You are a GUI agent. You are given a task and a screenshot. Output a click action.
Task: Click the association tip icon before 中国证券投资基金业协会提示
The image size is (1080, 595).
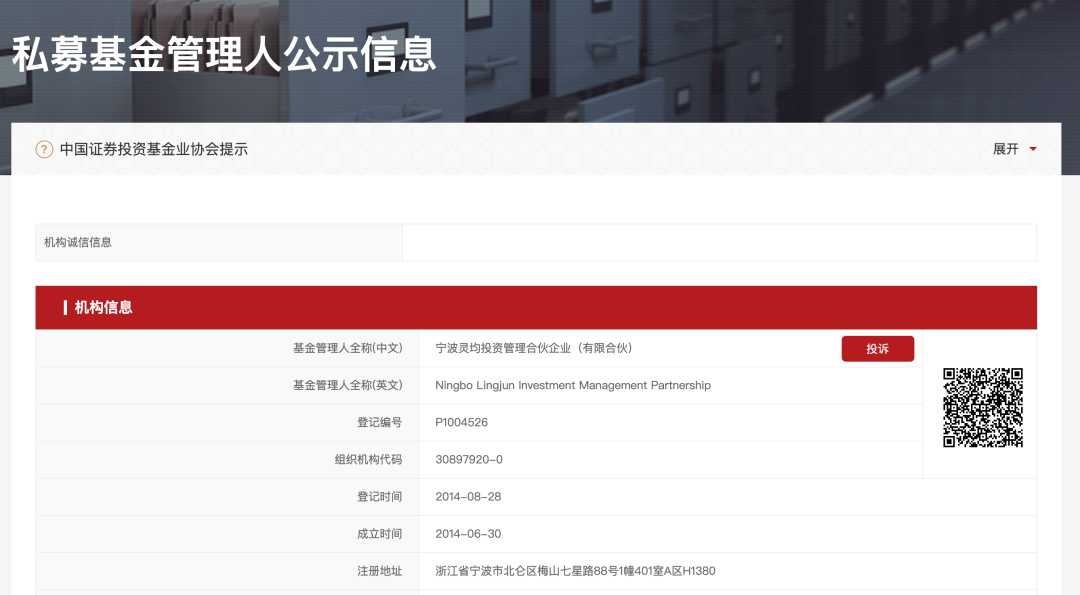tap(43, 149)
